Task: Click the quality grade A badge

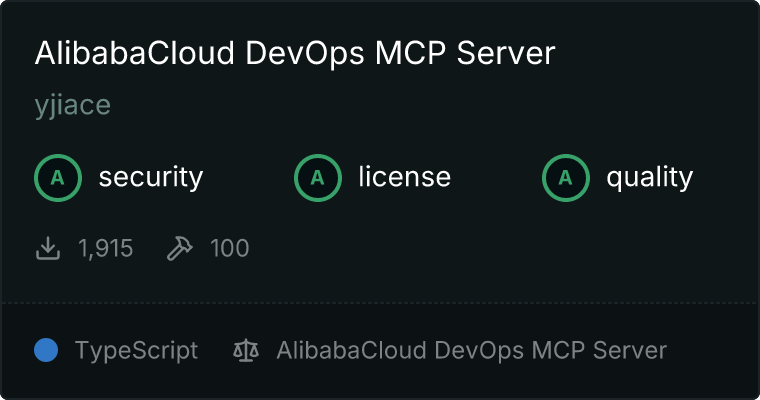Action: 566,178
